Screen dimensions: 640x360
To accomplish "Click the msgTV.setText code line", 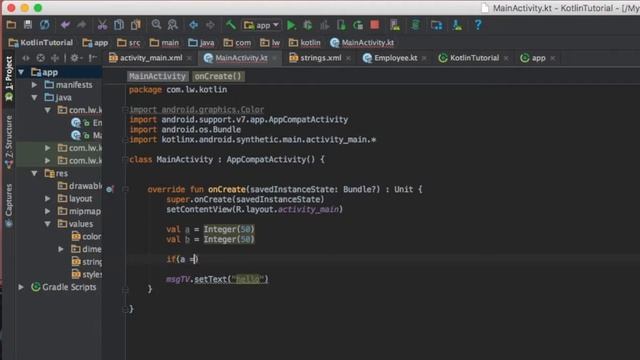I will 217,279.
